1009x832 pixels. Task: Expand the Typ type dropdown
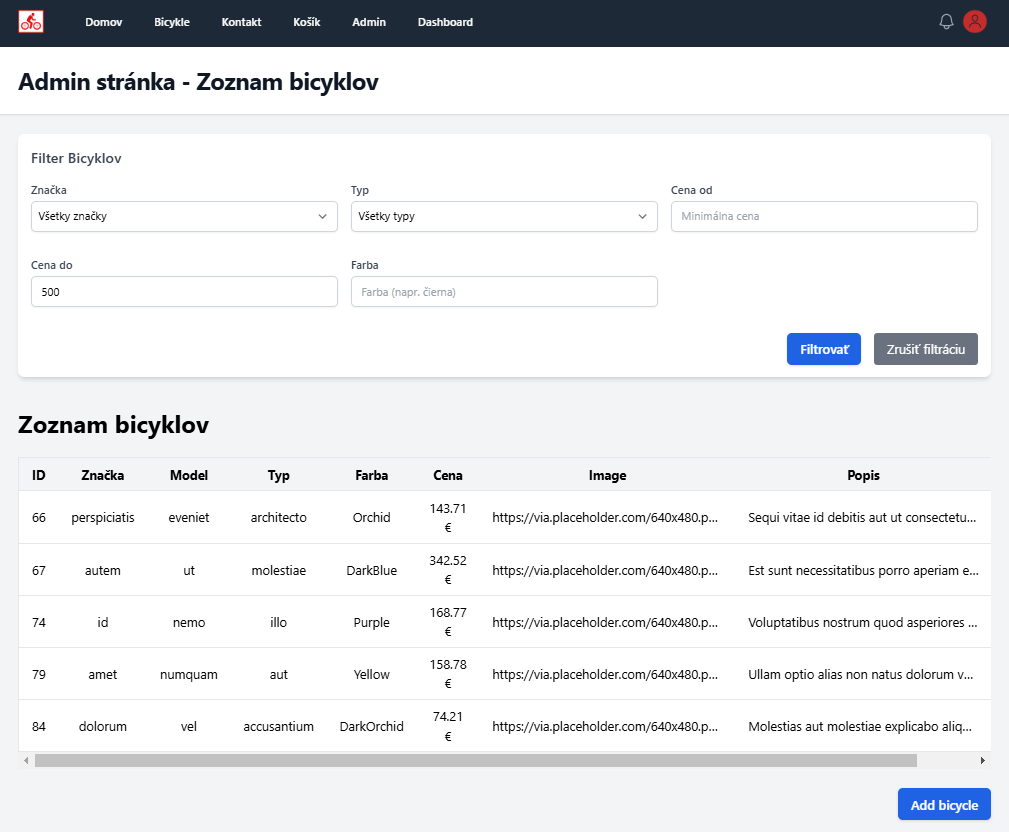[504, 216]
